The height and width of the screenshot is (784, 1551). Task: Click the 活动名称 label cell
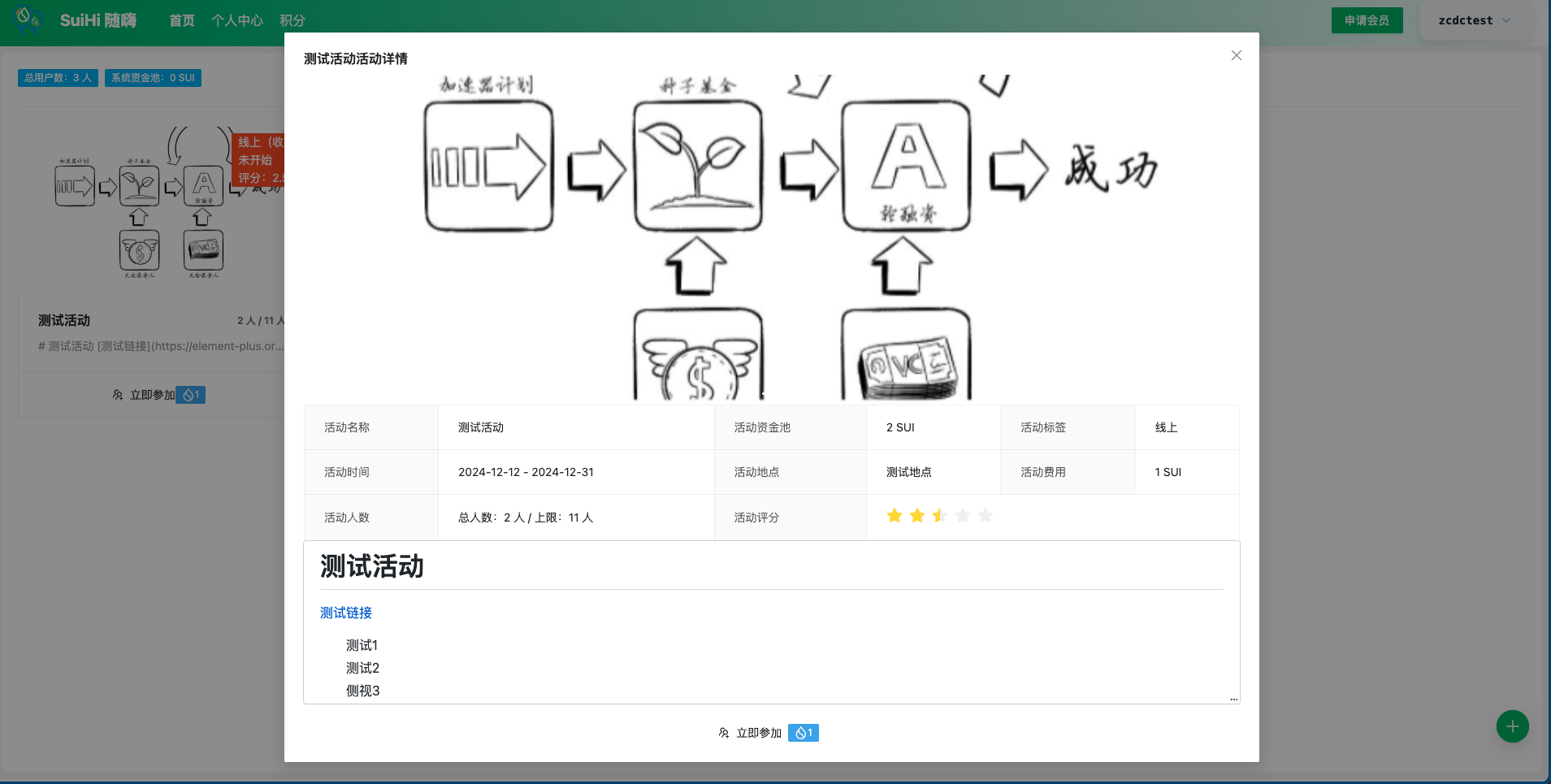click(x=371, y=427)
